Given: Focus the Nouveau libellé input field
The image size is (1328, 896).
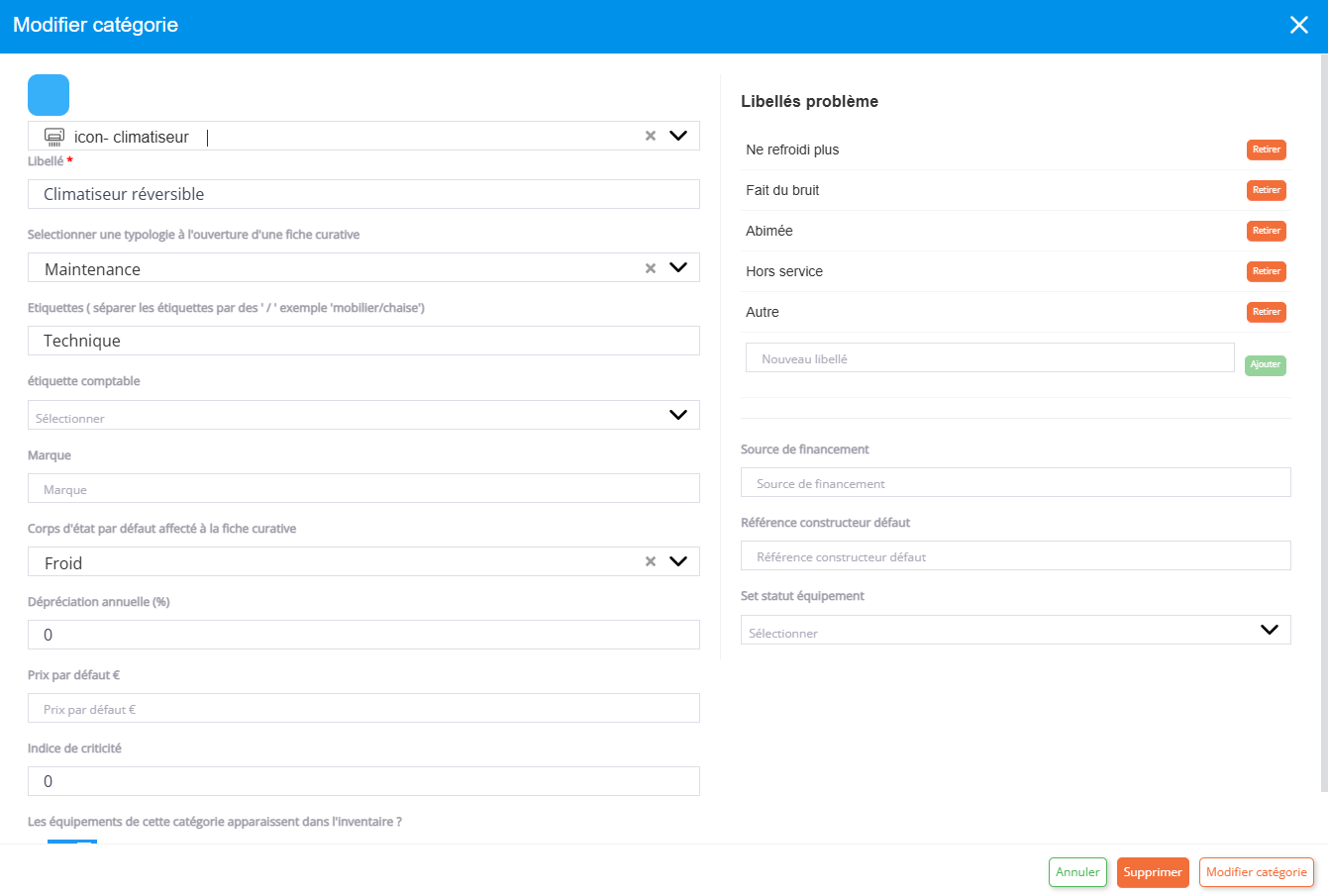Looking at the screenshot, I should click(989, 358).
